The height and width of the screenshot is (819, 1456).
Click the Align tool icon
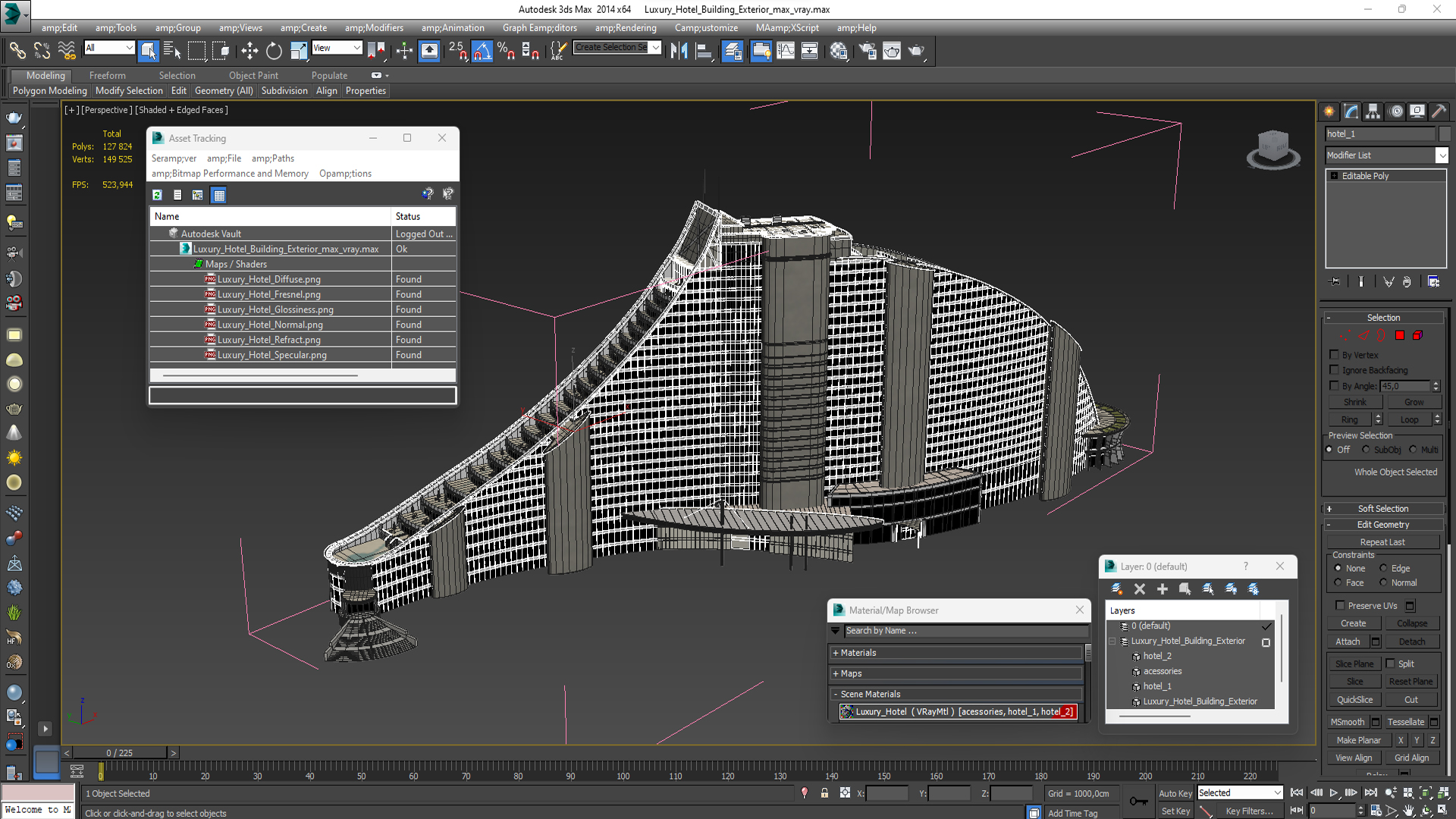coord(704,51)
